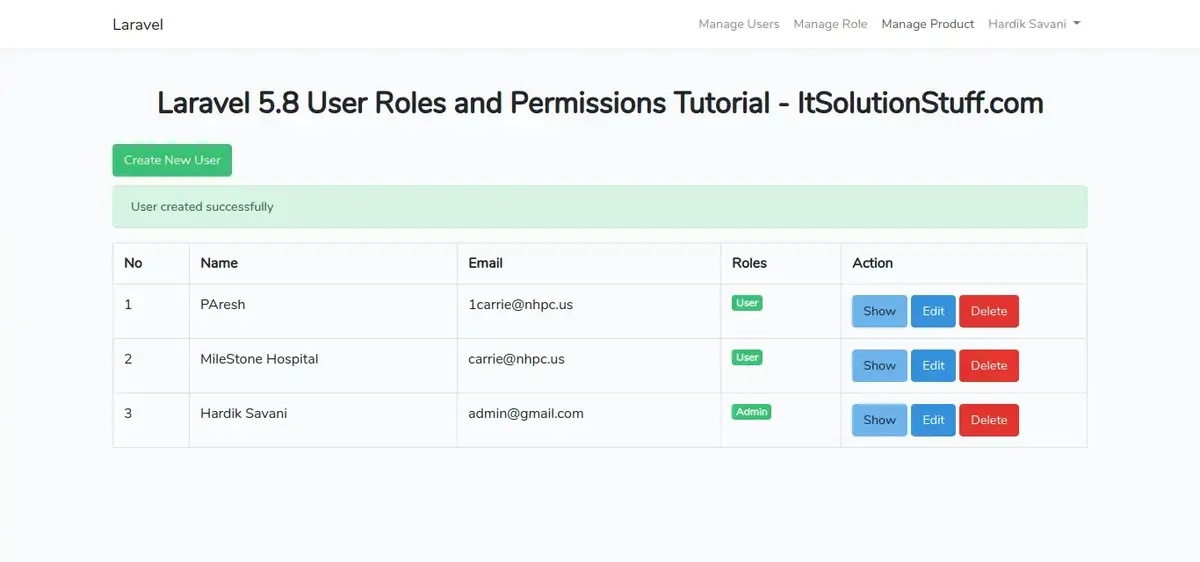This screenshot has height=562, width=1200.
Task: Delete the MileStone Hospital user
Action: (x=989, y=366)
